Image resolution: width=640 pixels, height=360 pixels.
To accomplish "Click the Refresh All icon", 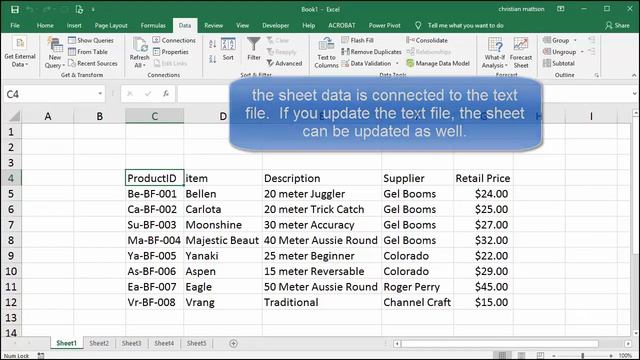I will [x=139, y=45].
